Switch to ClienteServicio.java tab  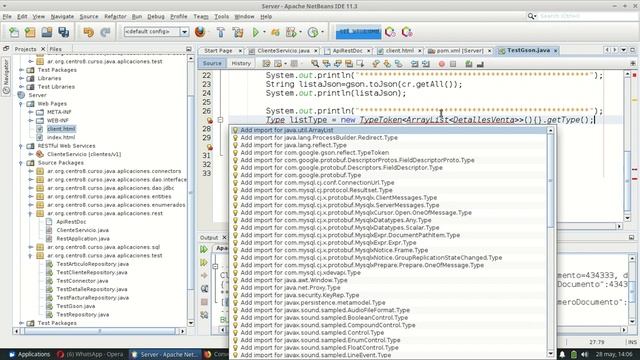pos(283,51)
